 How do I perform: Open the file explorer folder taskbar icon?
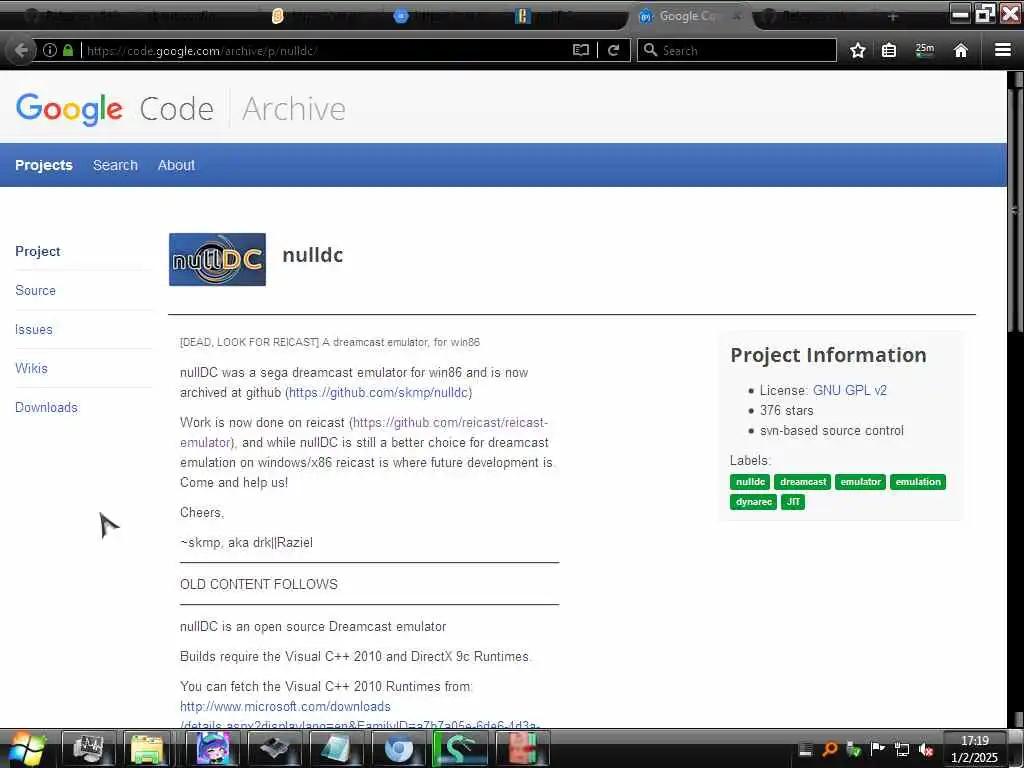(147, 749)
